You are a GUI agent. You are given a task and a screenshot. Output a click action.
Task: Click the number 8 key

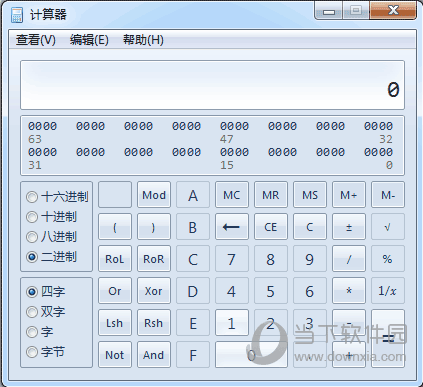[x=271, y=259]
